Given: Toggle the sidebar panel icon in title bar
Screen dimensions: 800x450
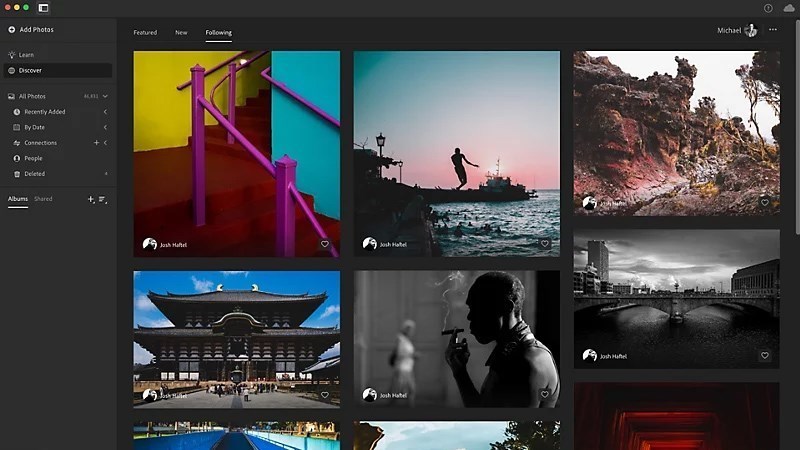Looking at the screenshot, I should point(43,8).
